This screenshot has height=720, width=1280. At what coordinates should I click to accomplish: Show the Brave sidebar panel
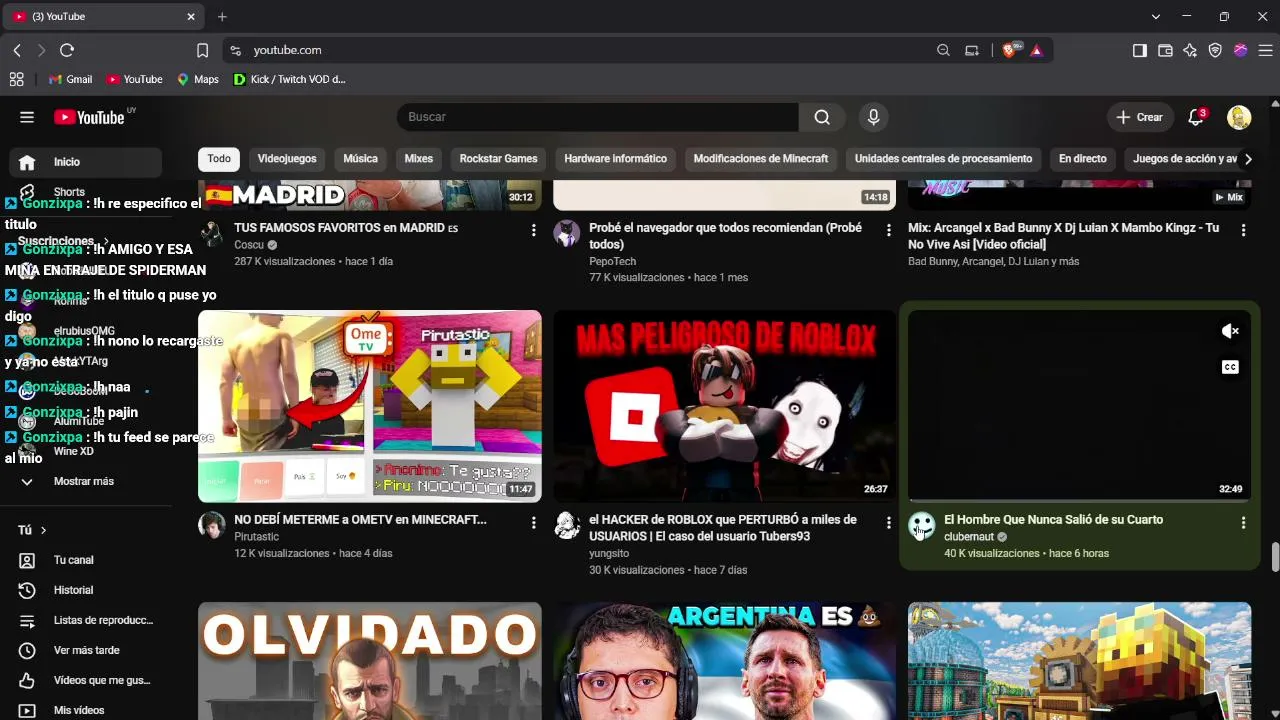[1140, 50]
